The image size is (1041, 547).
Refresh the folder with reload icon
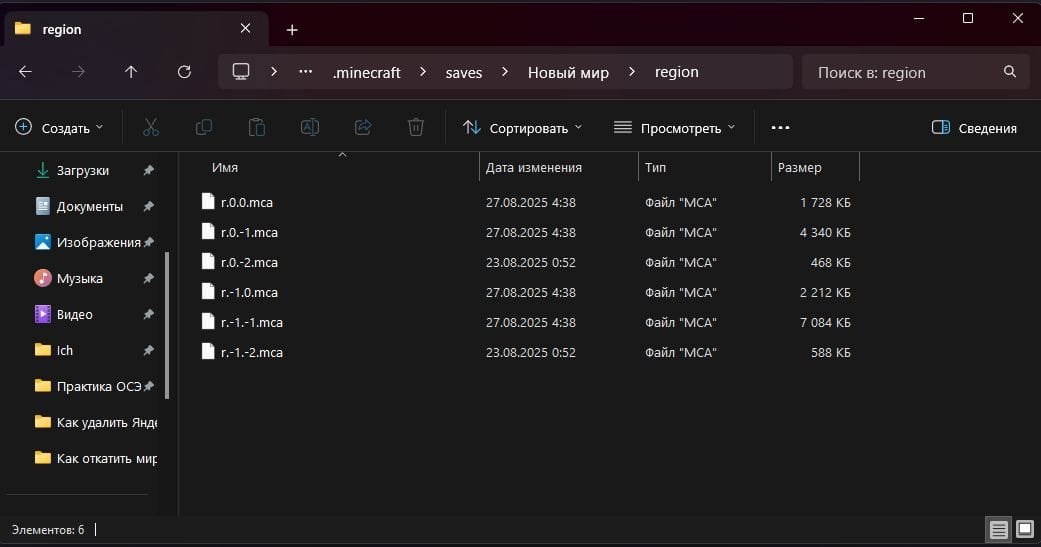click(x=184, y=72)
